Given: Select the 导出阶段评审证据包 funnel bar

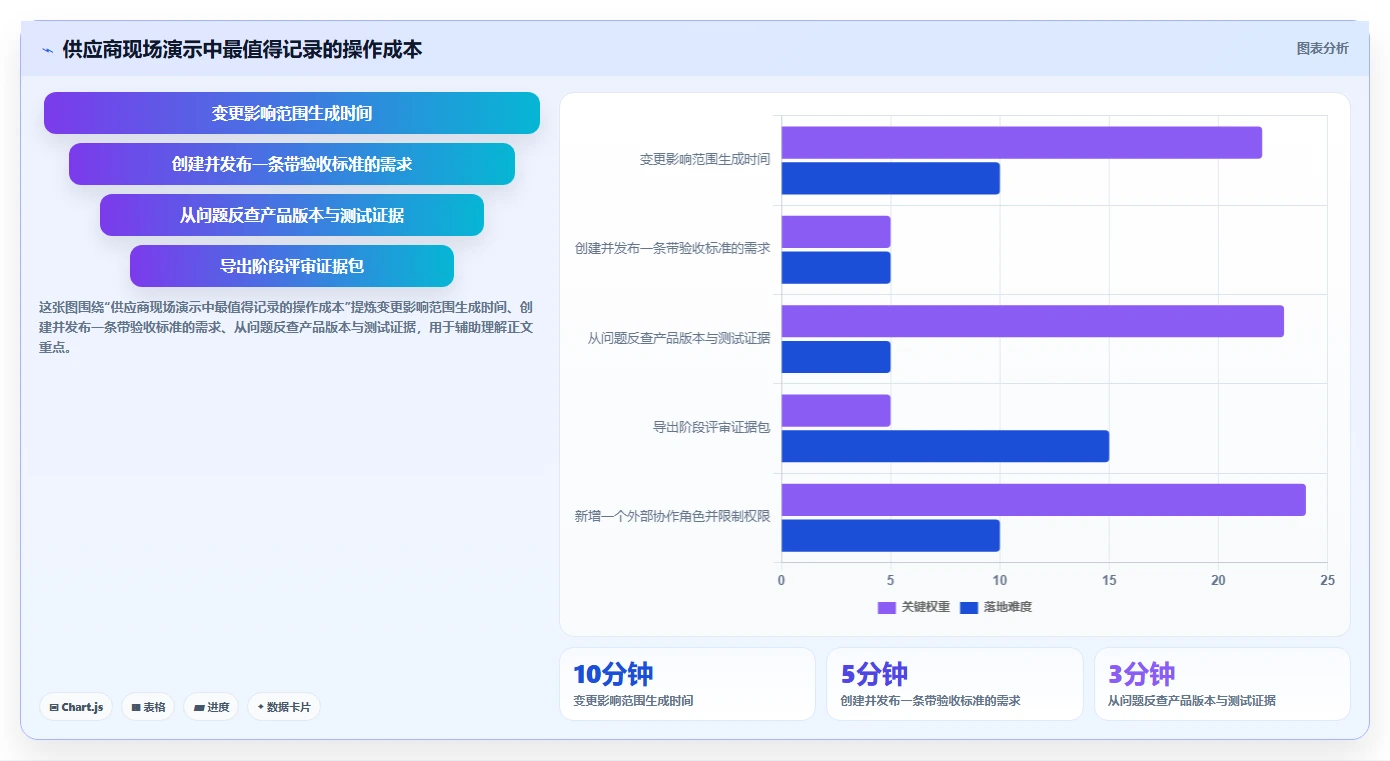Looking at the screenshot, I should click(x=292, y=266).
